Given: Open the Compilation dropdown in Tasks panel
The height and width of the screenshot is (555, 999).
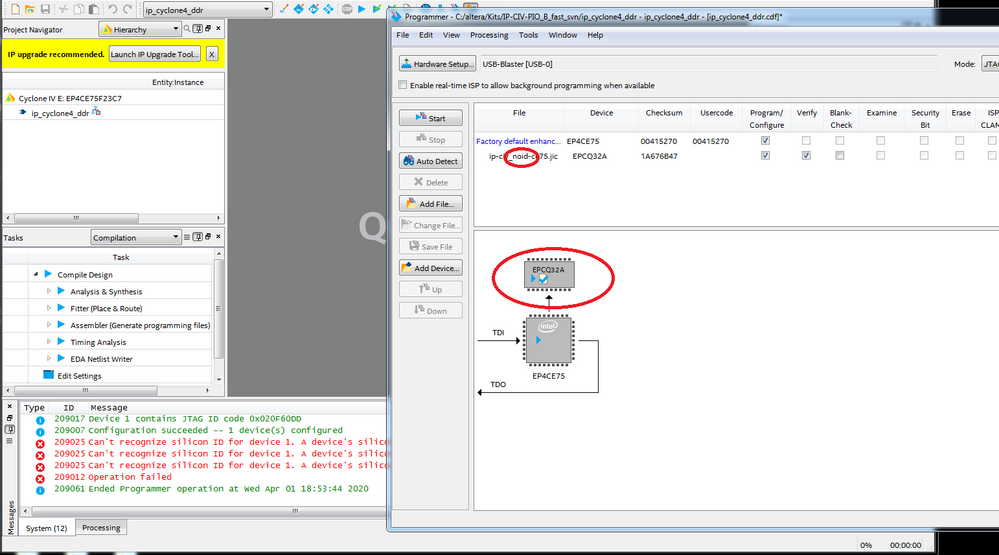Looking at the screenshot, I should [135, 238].
